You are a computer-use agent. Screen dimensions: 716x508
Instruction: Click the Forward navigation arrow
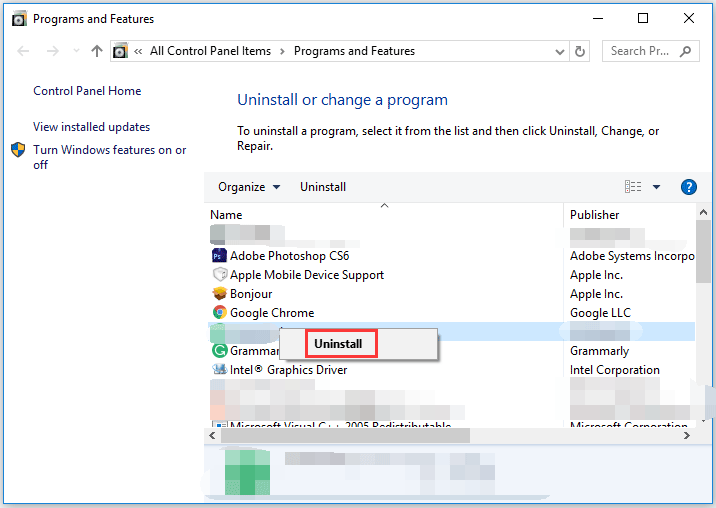53,51
